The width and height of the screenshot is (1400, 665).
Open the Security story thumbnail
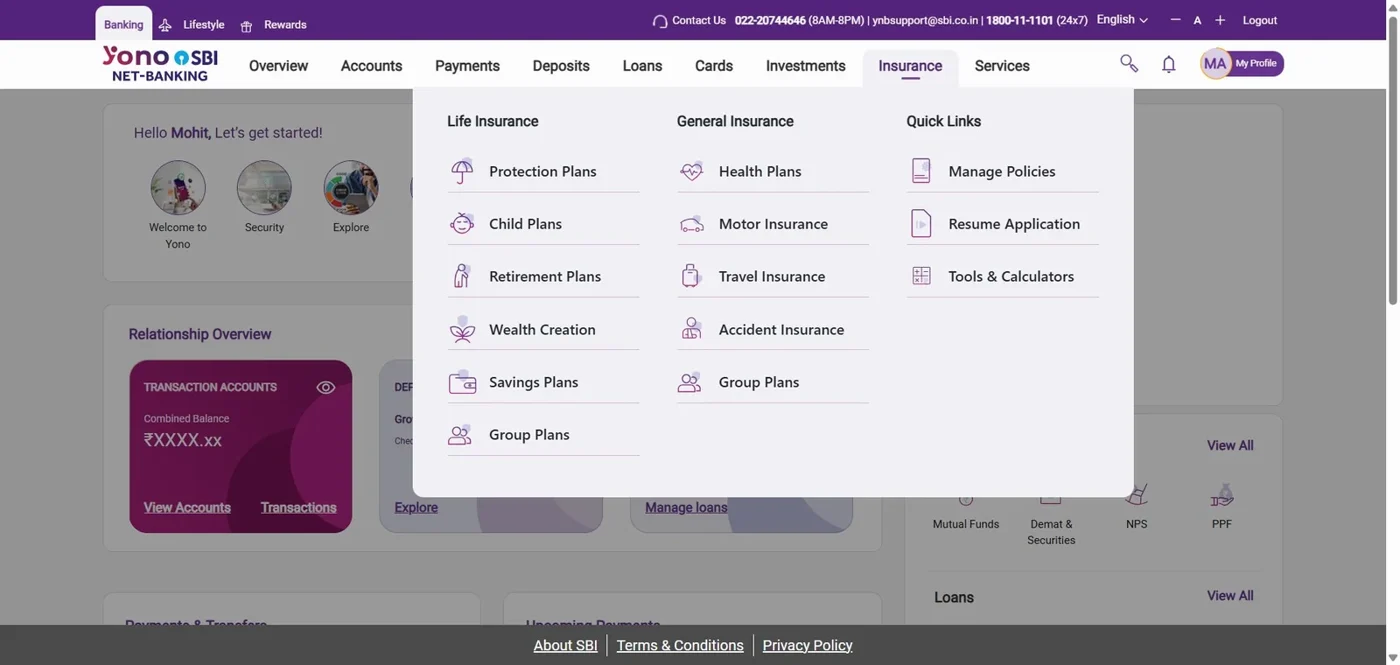[x=264, y=188]
